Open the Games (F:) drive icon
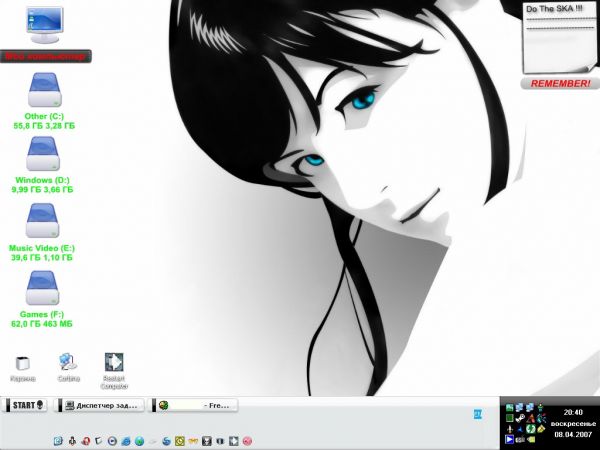Image resolution: width=600 pixels, height=450 pixels. pyautogui.click(x=42, y=288)
